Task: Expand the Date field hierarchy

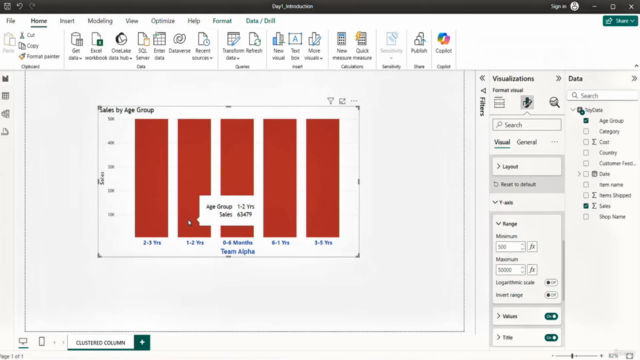Action: click(x=579, y=174)
